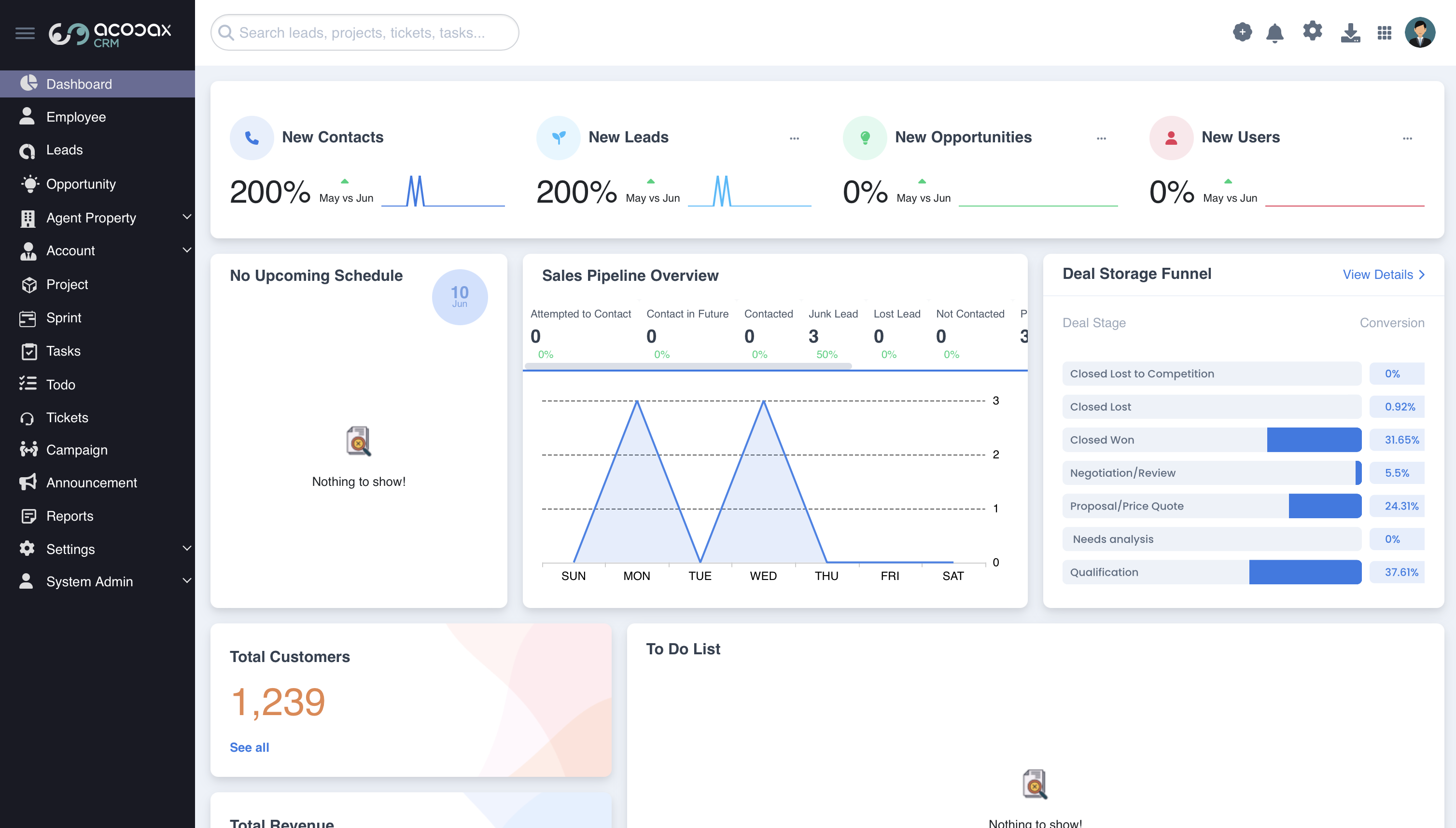Click the 1,239 Total Customers value

pyautogui.click(x=278, y=703)
